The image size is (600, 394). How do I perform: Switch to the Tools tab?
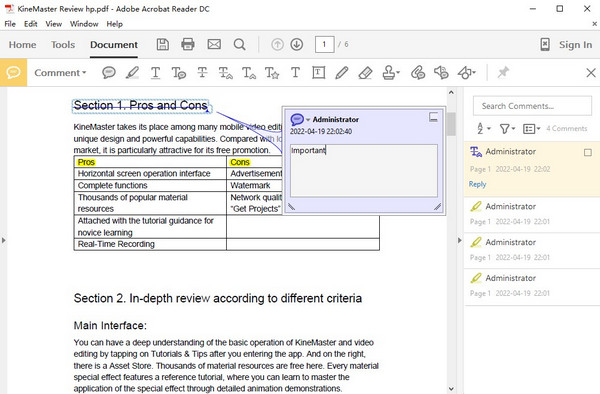pyautogui.click(x=63, y=45)
